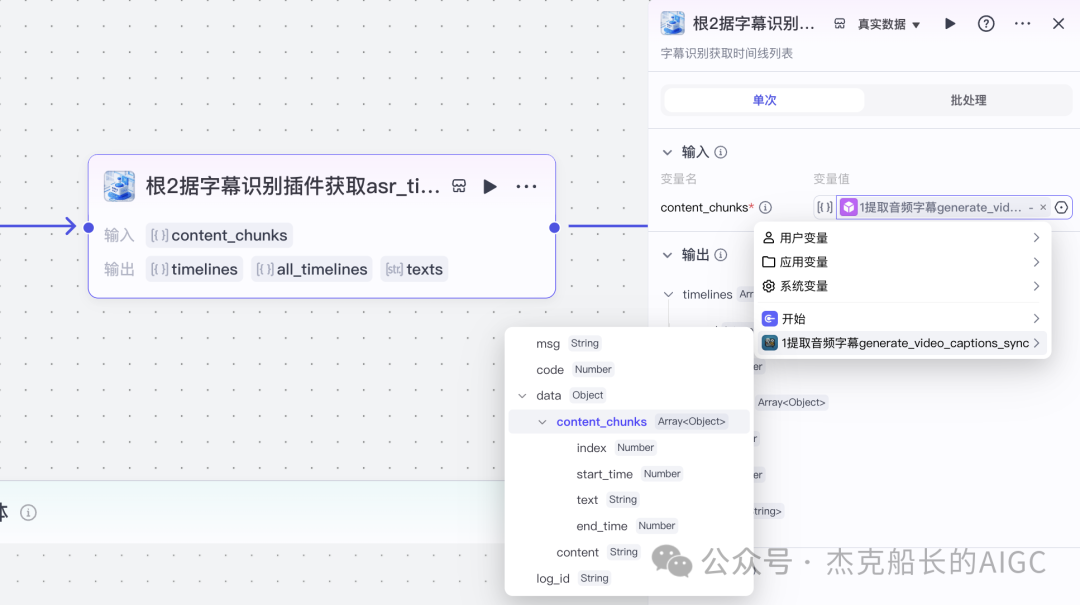Click the 开始 node icon
This screenshot has width=1080, height=605.
point(769,318)
